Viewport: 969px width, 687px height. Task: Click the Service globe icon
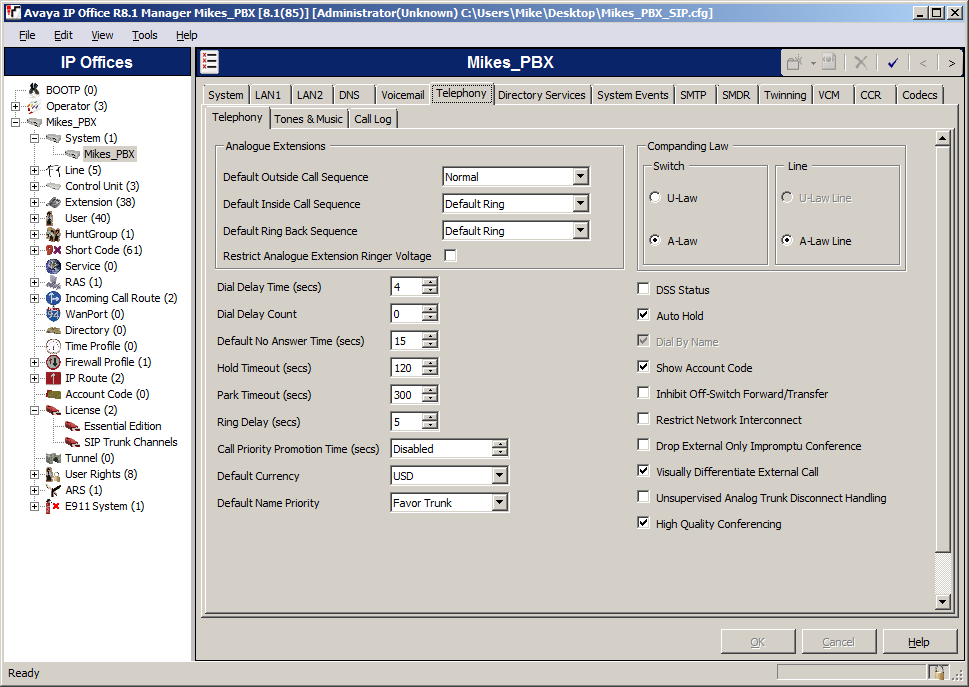coord(53,266)
